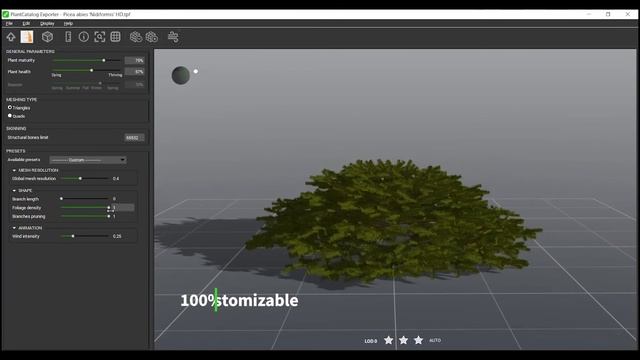This screenshot has width=640, height=360.
Task: Click the export up-arrow toolbar icon
Action: point(11,37)
